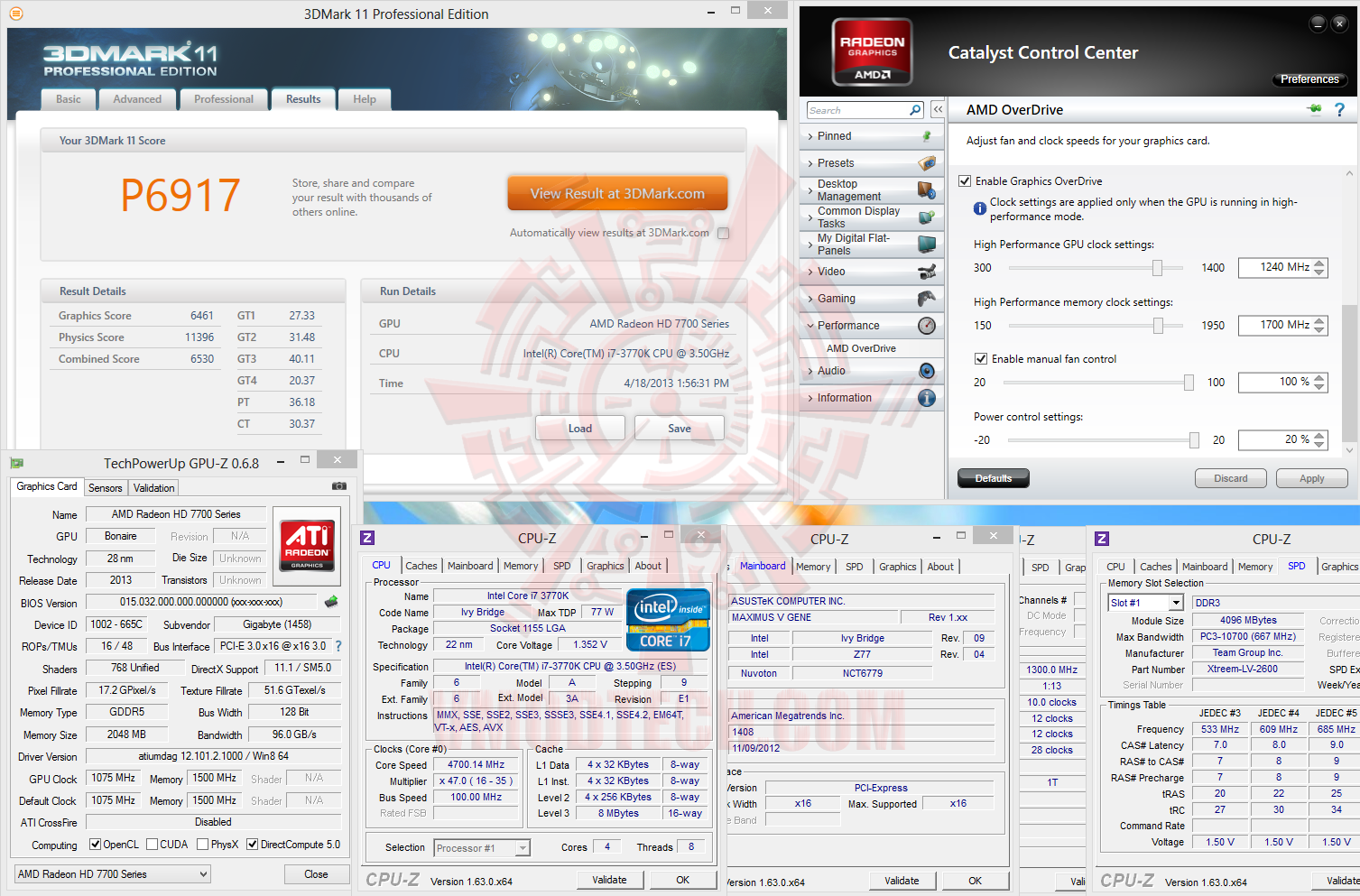
Task: Click the power control 20 % spinner arrows
Action: click(1319, 440)
